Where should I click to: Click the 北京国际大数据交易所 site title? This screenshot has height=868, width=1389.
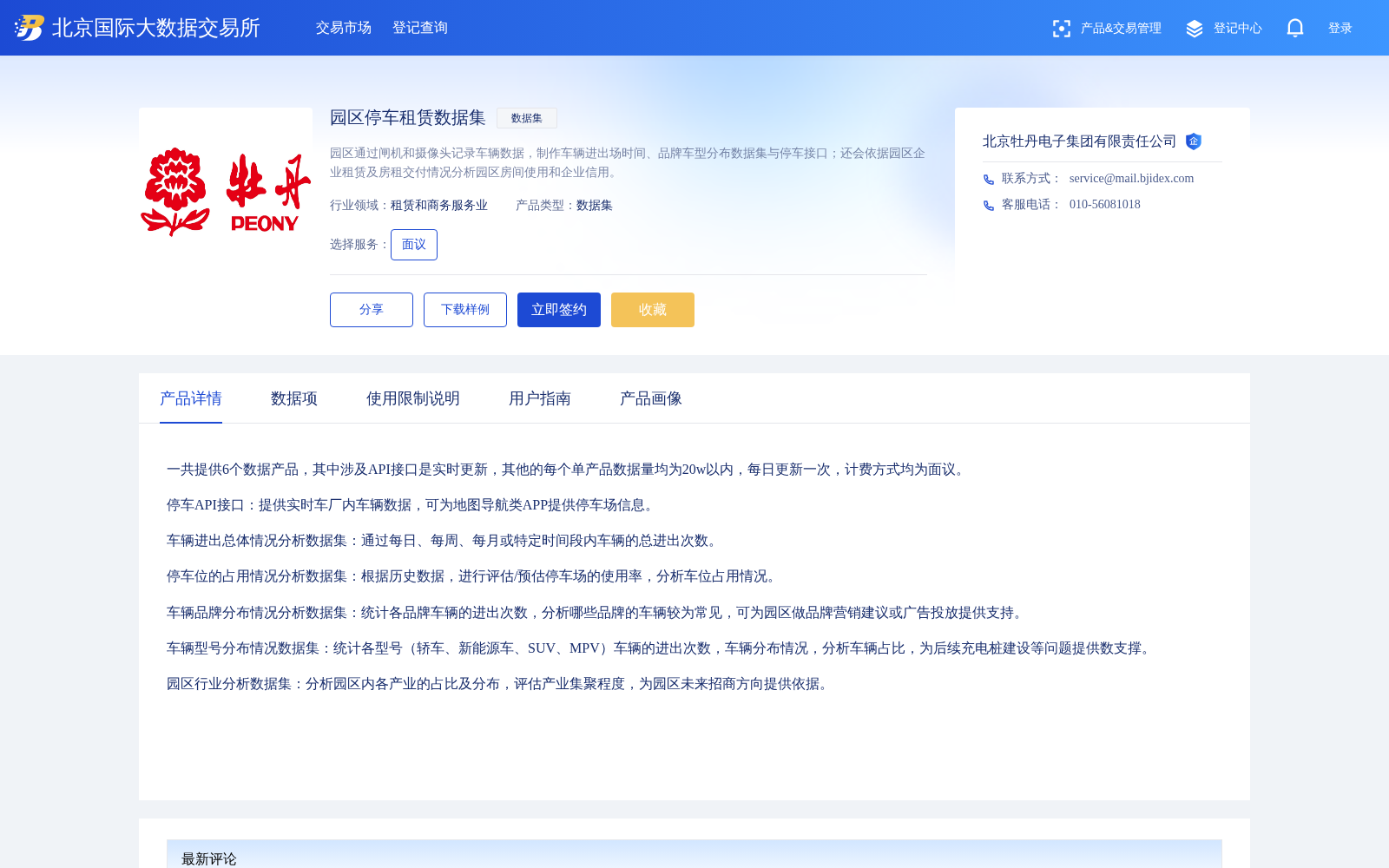[x=156, y=28]
